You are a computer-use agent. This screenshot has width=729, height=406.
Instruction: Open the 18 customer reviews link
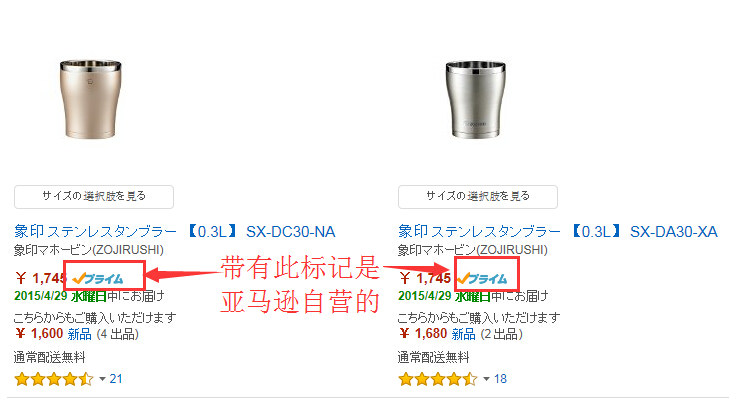click(x=500, y=379)
